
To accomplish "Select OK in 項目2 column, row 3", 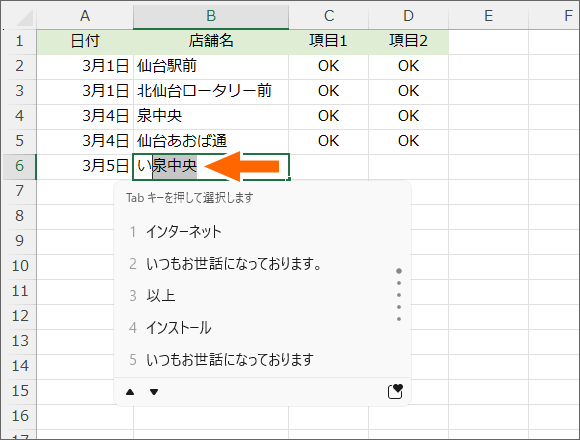I will click(408, 91).
